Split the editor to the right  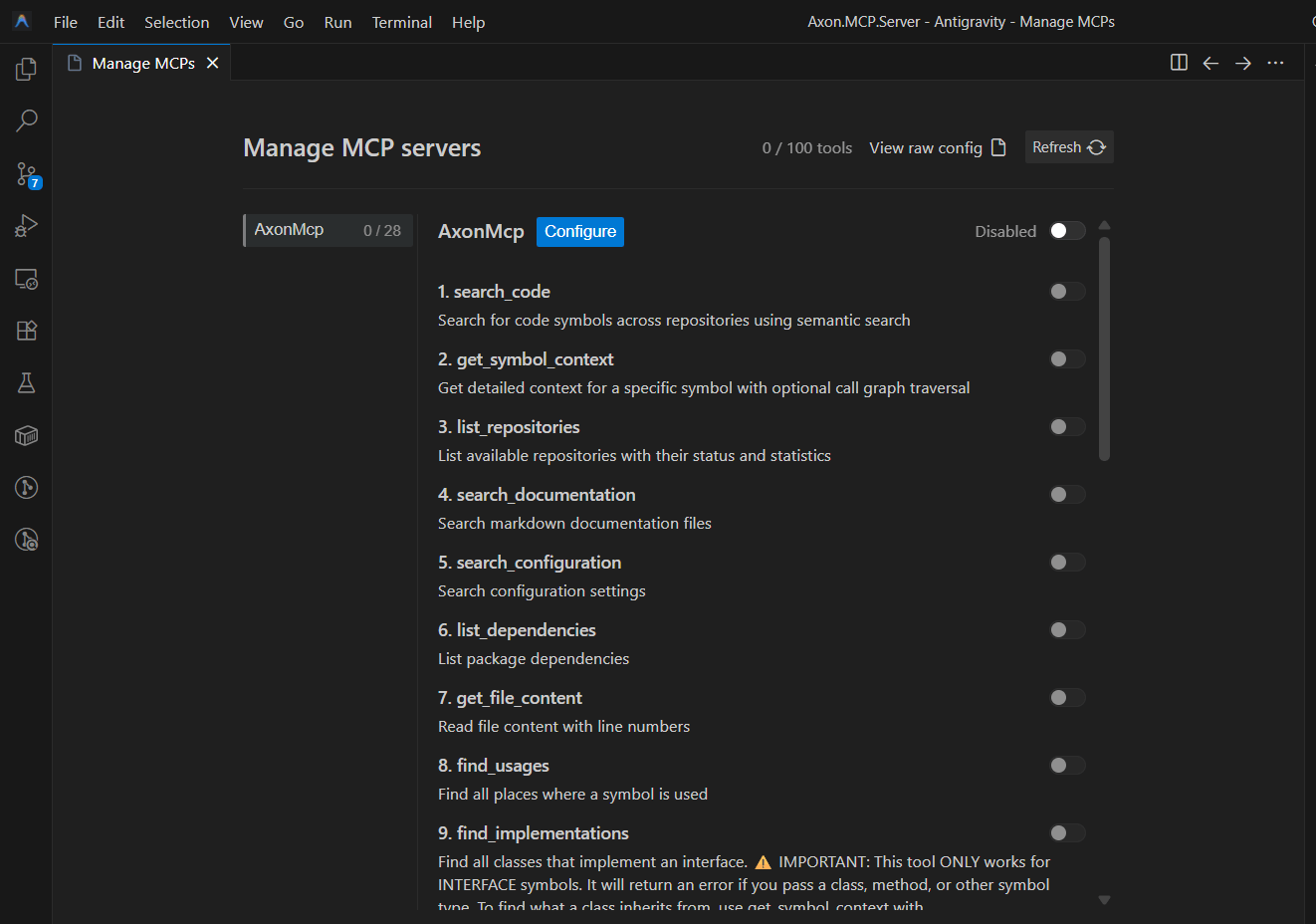1179,63
